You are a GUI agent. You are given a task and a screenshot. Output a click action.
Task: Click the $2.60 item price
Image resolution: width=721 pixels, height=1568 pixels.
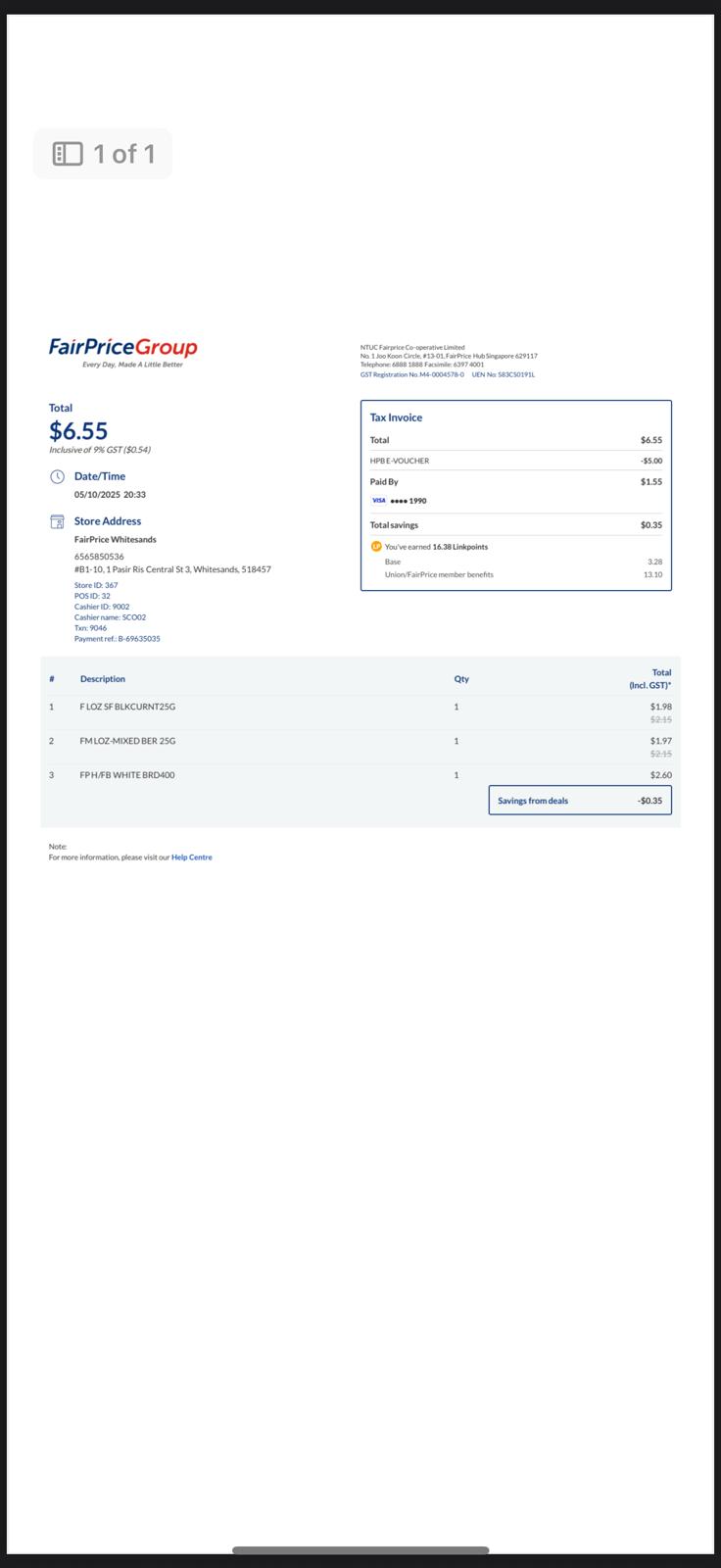(661, 775)
